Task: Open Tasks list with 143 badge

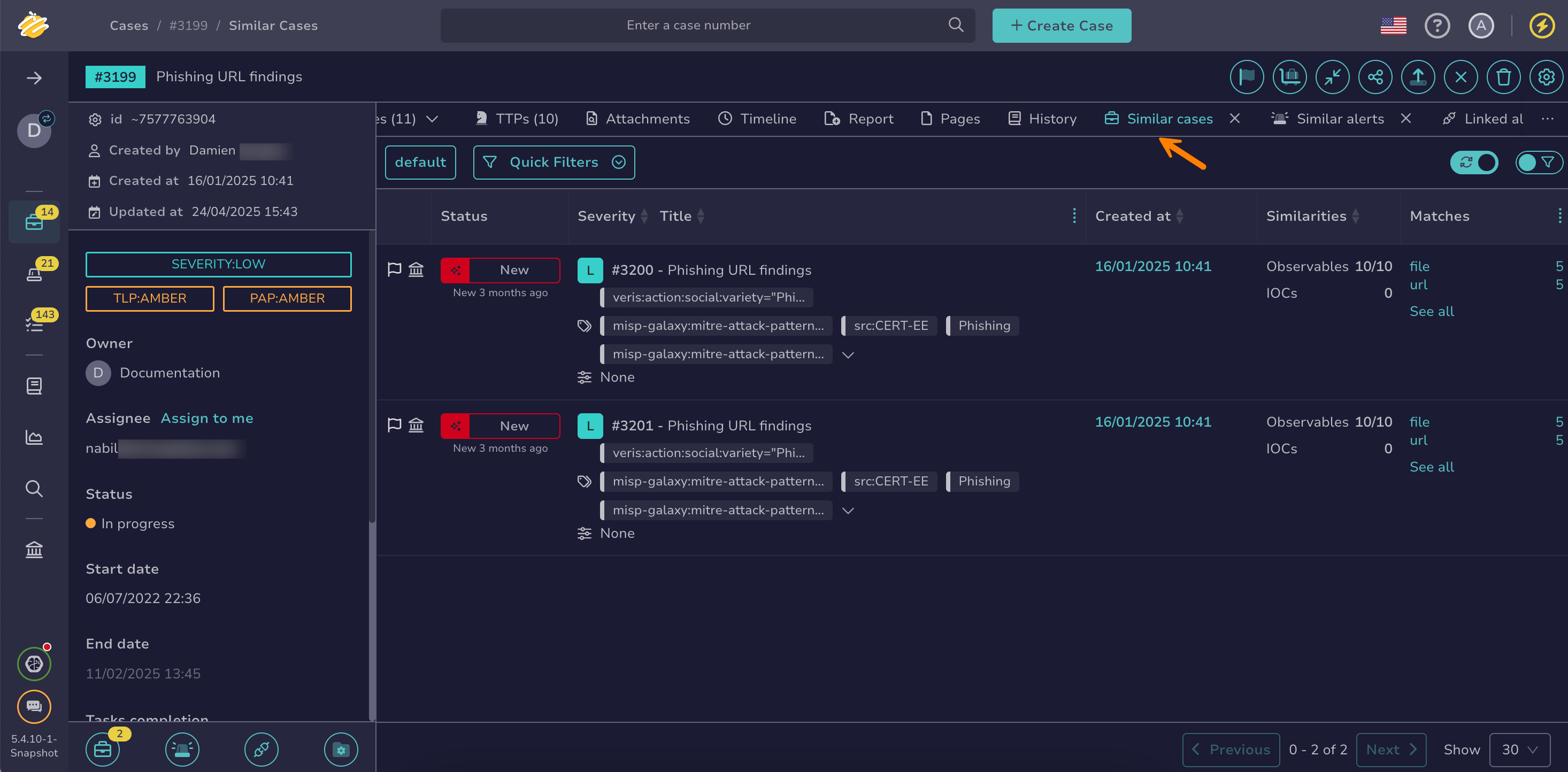Action: (34, 325)
